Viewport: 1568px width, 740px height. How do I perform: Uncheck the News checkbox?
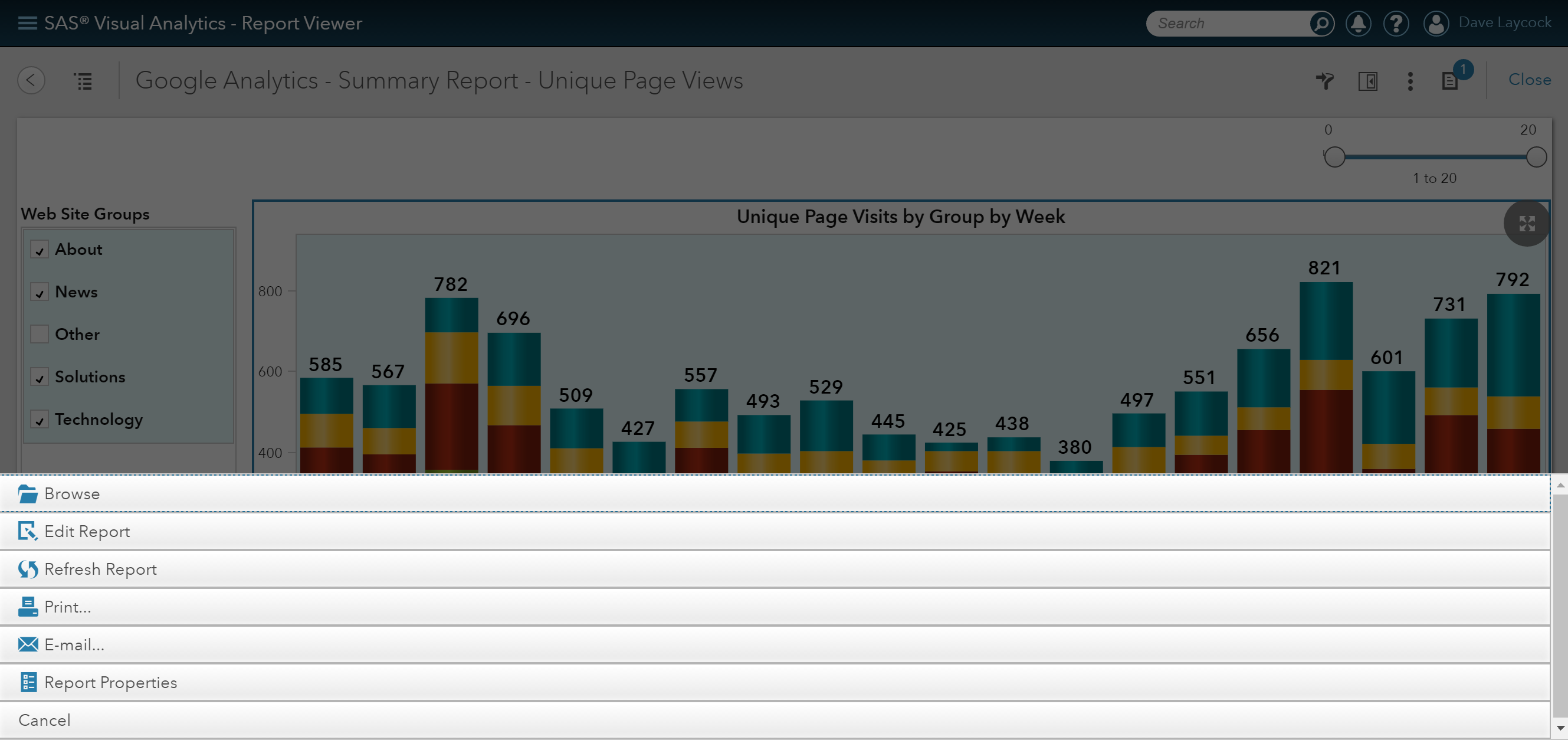40,292
